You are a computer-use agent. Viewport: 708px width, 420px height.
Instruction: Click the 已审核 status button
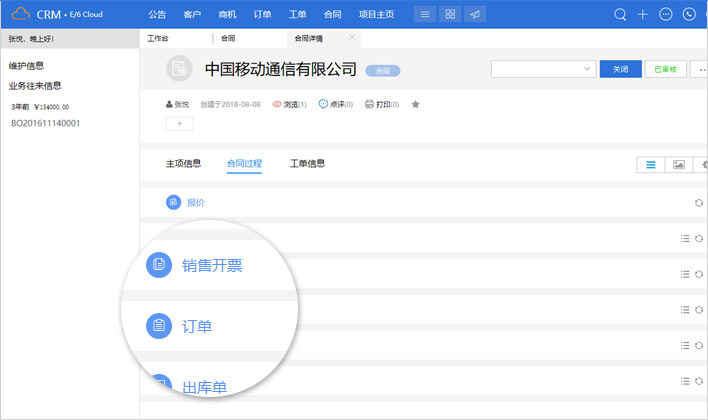pos(666,69)
